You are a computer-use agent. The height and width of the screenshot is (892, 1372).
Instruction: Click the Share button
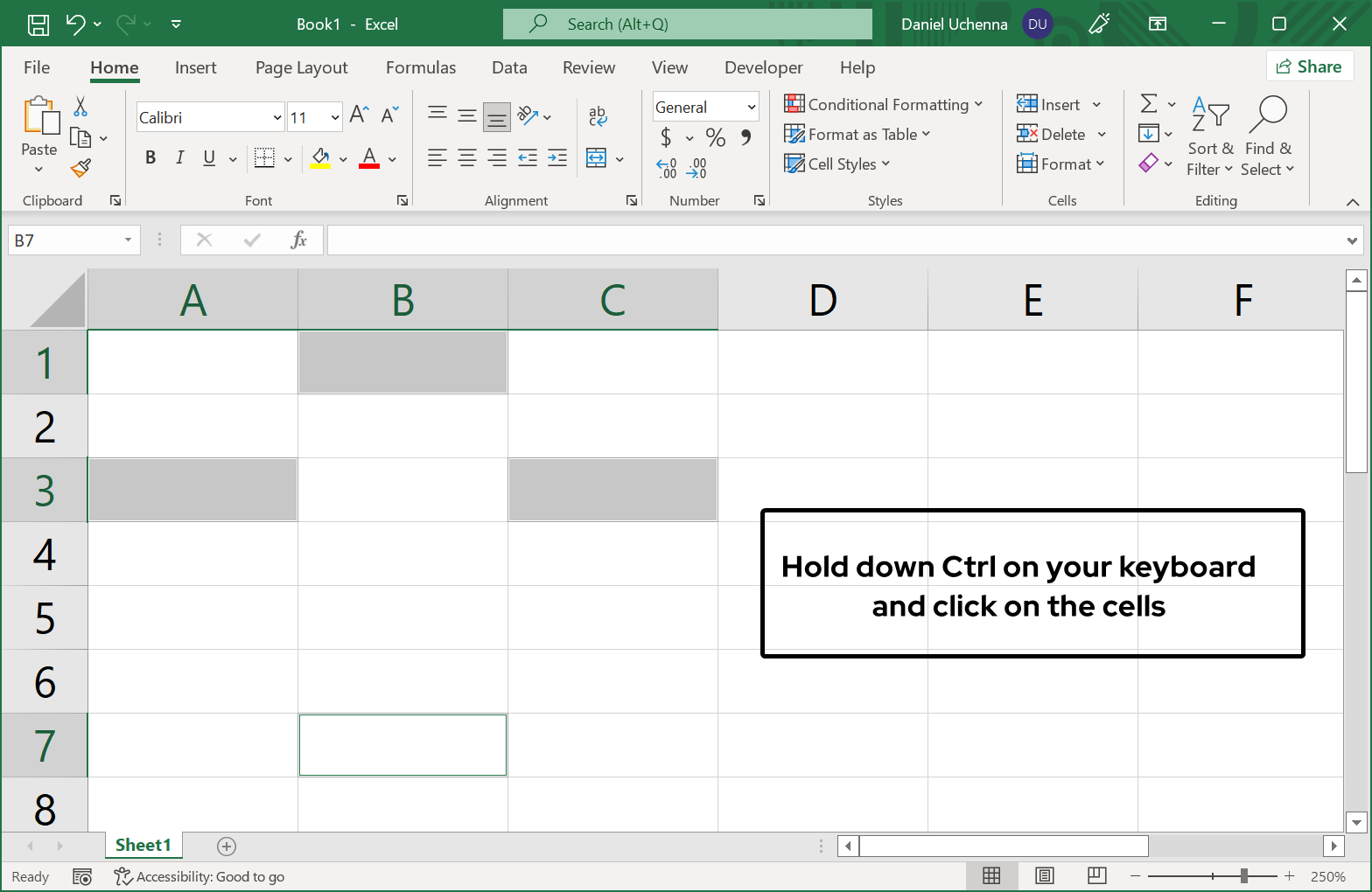coord(1309,66)
